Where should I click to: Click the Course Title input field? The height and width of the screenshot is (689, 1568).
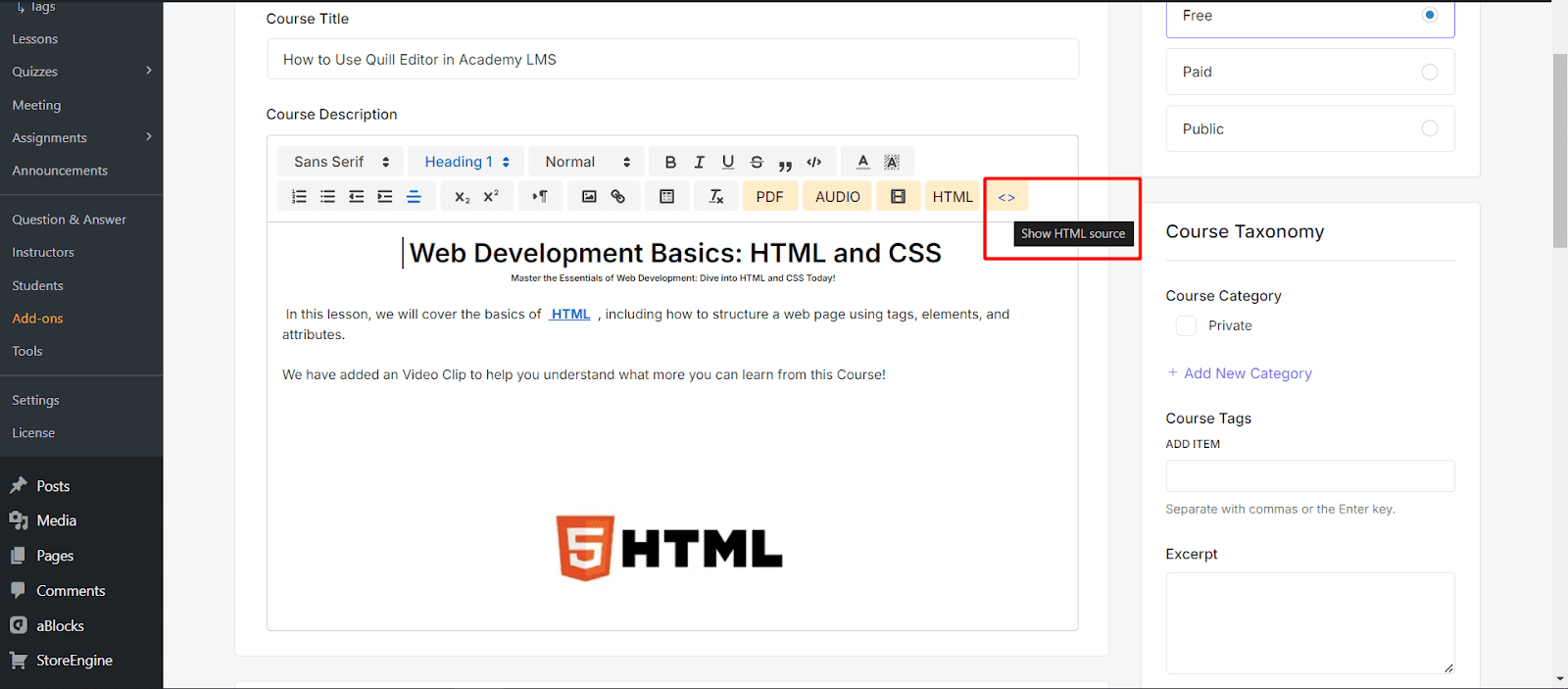tap(672, 59)
